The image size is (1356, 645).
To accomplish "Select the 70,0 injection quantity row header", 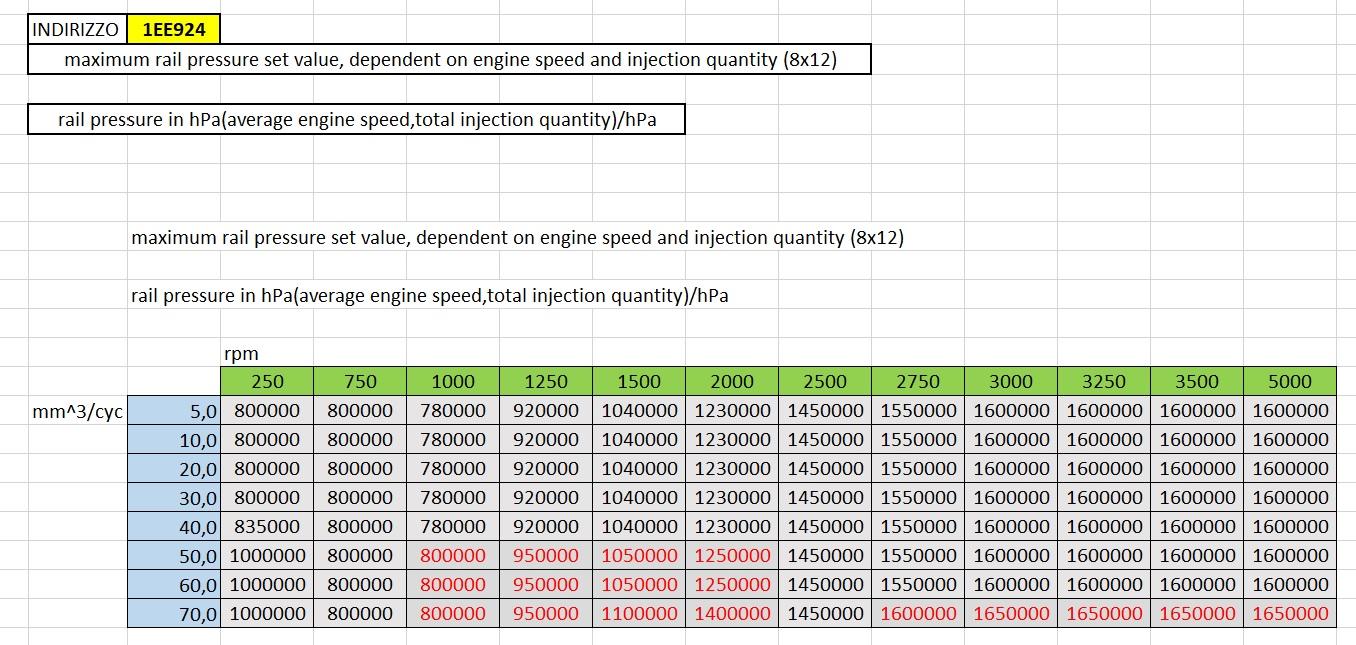I will coord(174,614).
